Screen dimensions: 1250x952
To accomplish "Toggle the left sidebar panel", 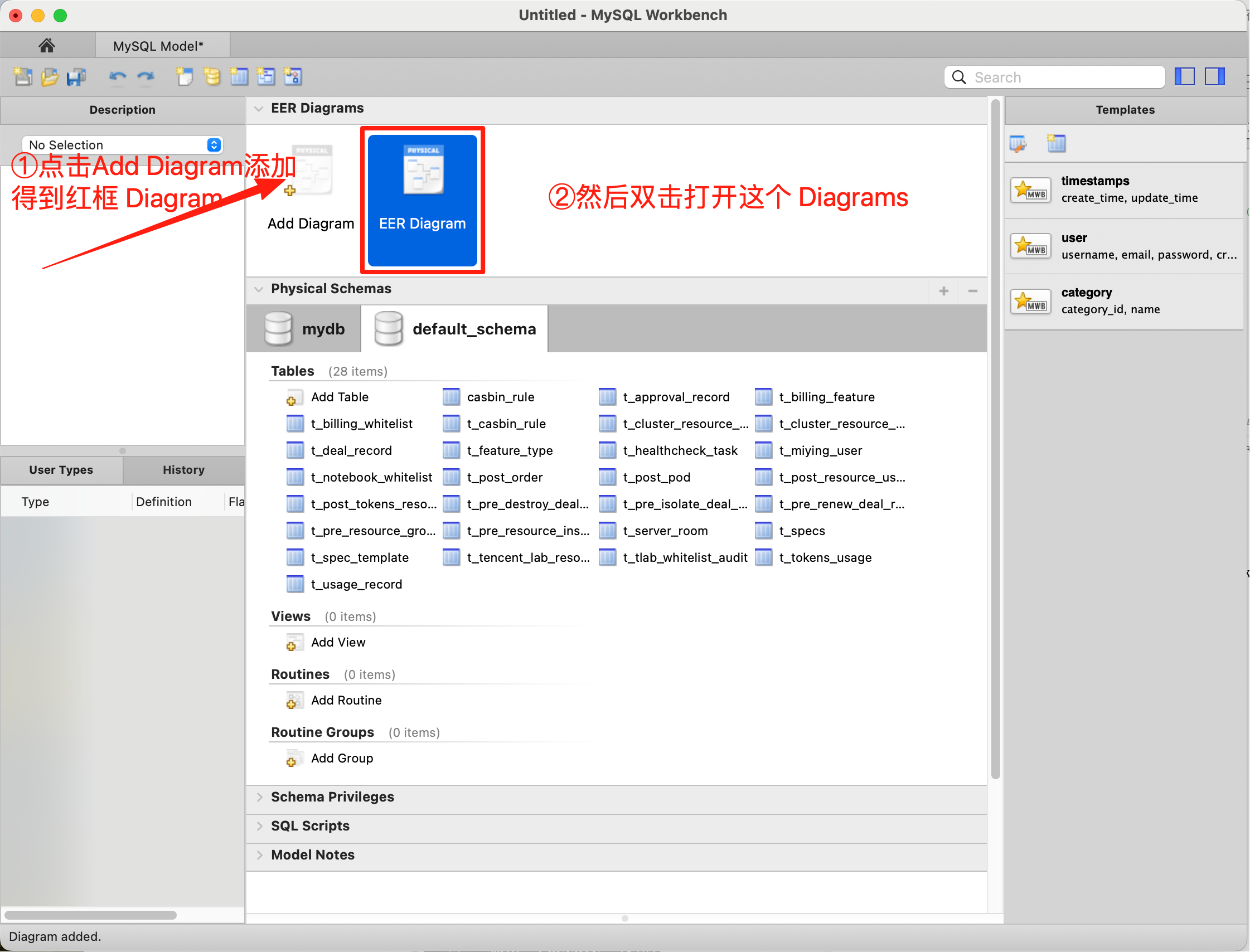I will (x=1185, y=76).
